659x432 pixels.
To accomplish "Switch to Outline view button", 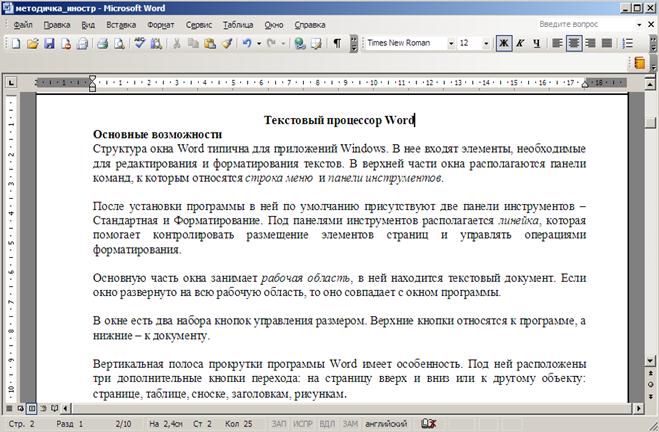I will [x=43, y=408].
